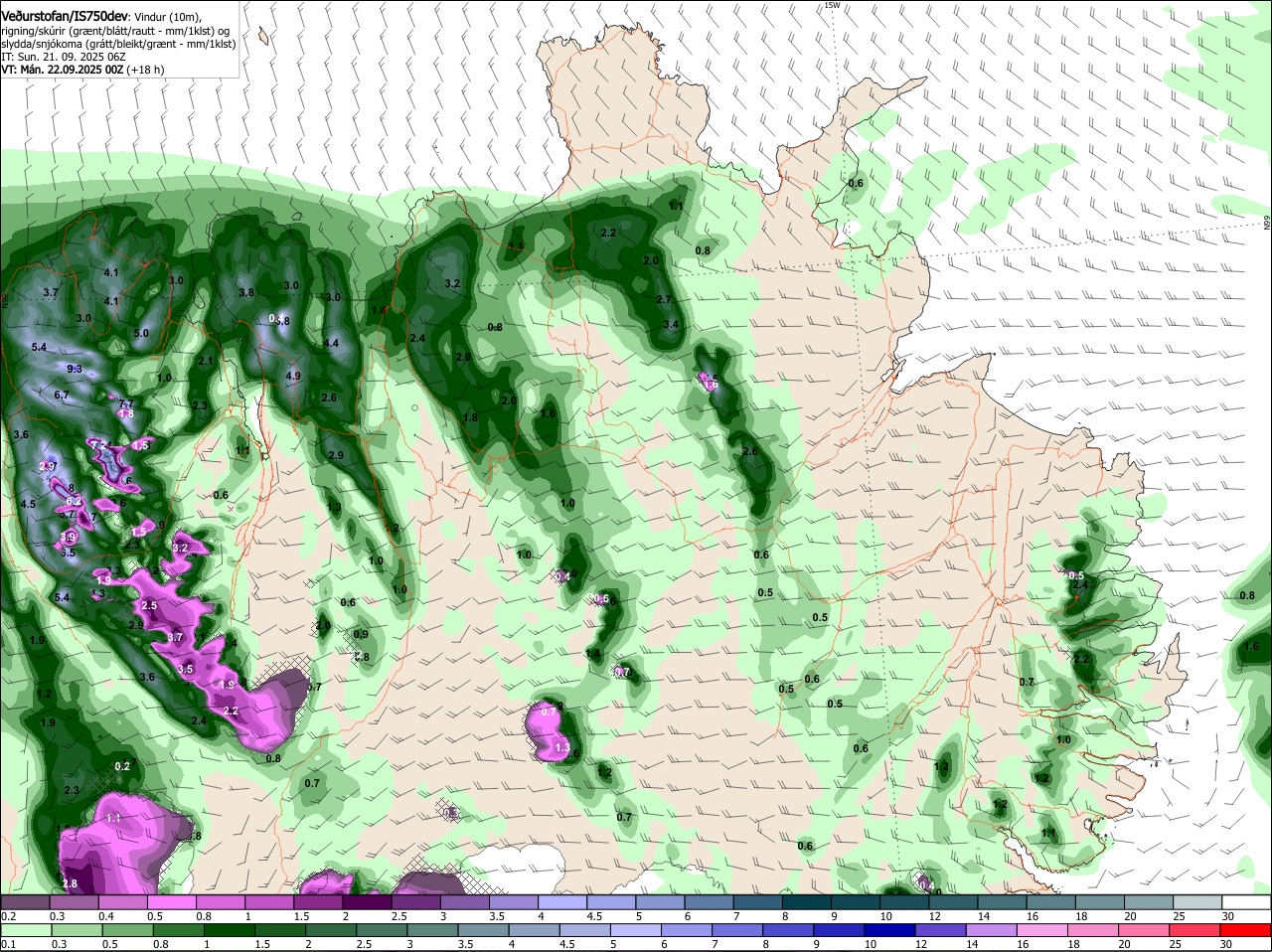The width and height of the screenshot is (1272, 952).
Task: Select the palest green 0.1 rain legend swatch
Action: click(24, 930)
